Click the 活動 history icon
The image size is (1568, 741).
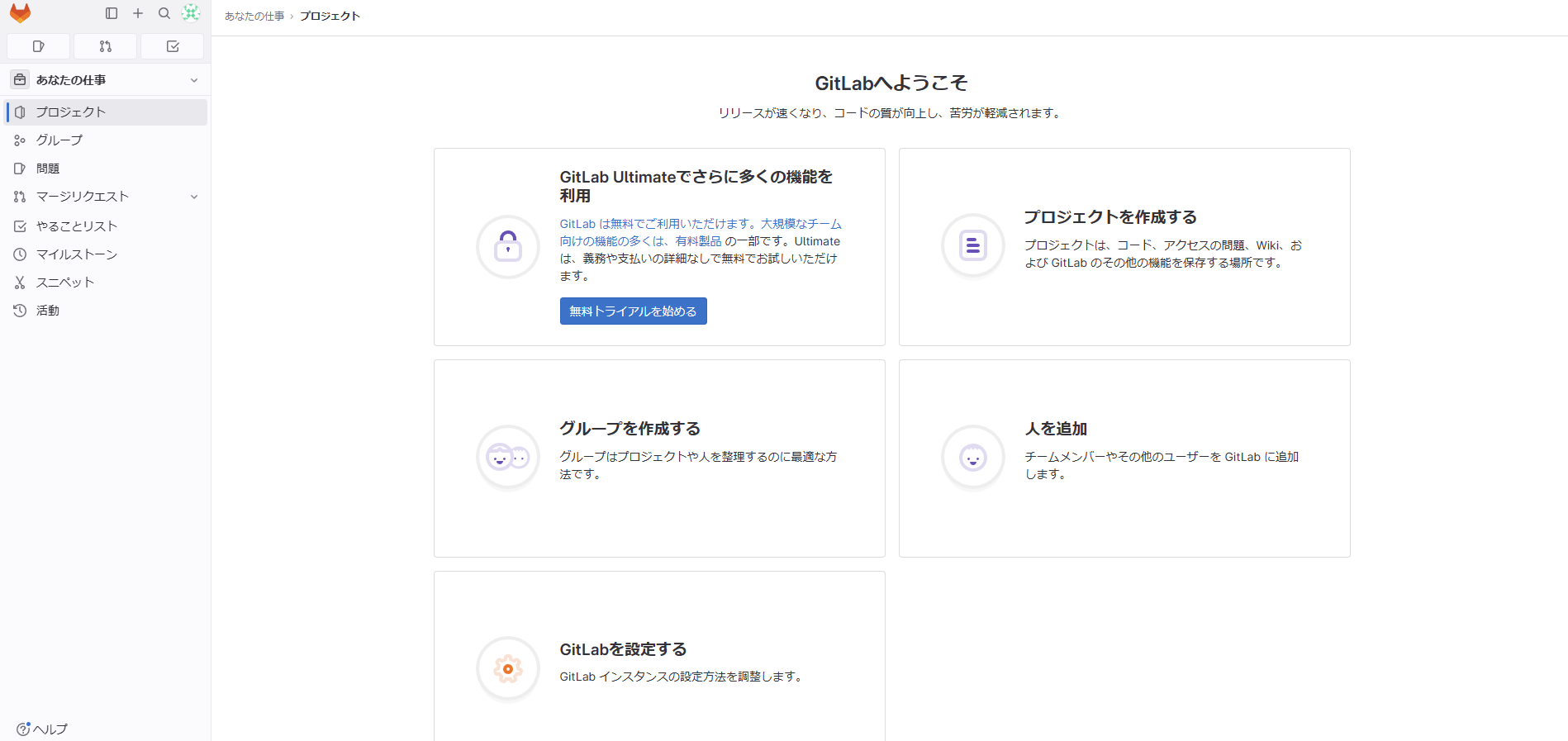pyautogui.click(x=20, y=311)
